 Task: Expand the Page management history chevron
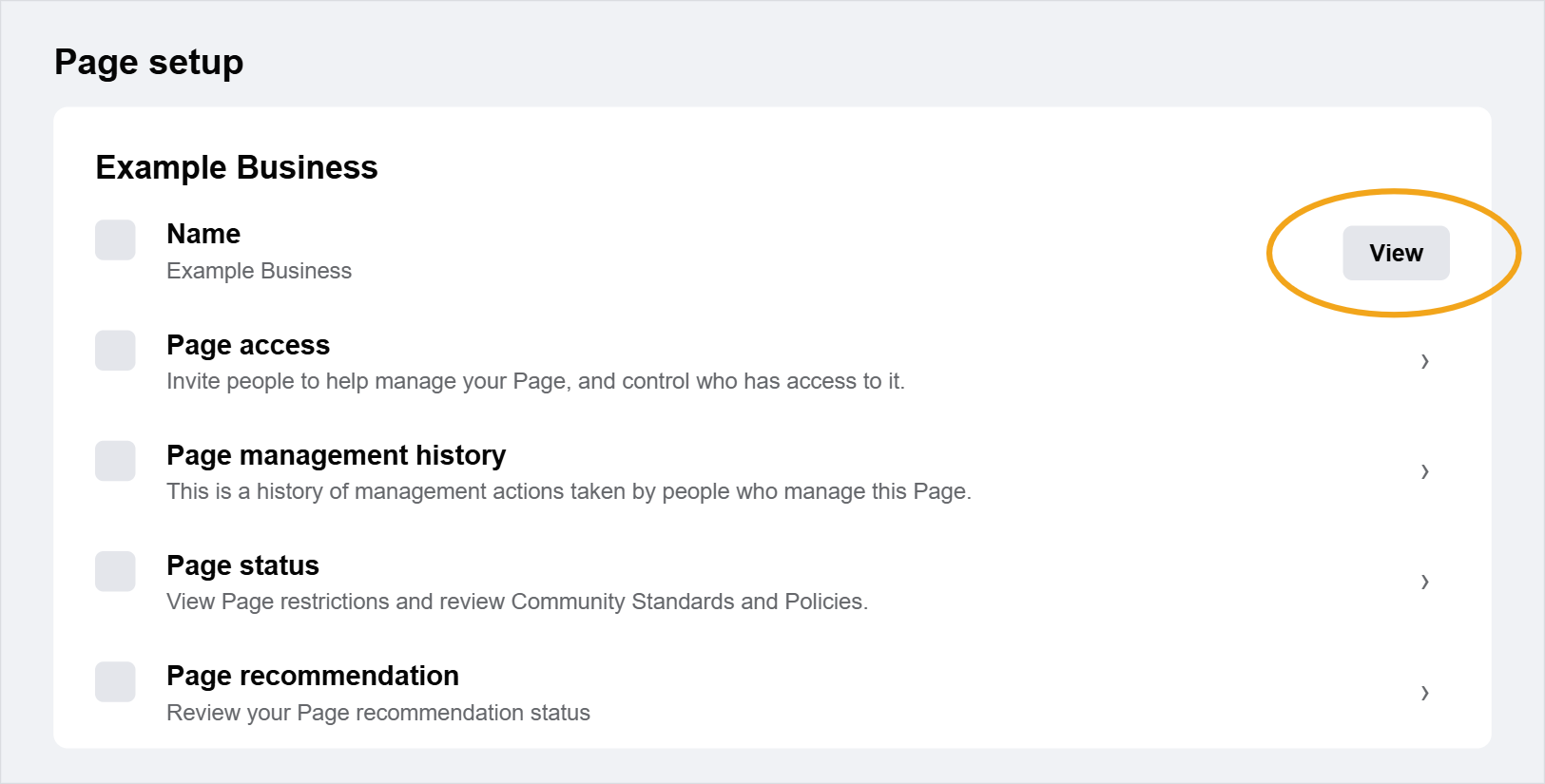pyautogui.click(x=1424, y=471)
